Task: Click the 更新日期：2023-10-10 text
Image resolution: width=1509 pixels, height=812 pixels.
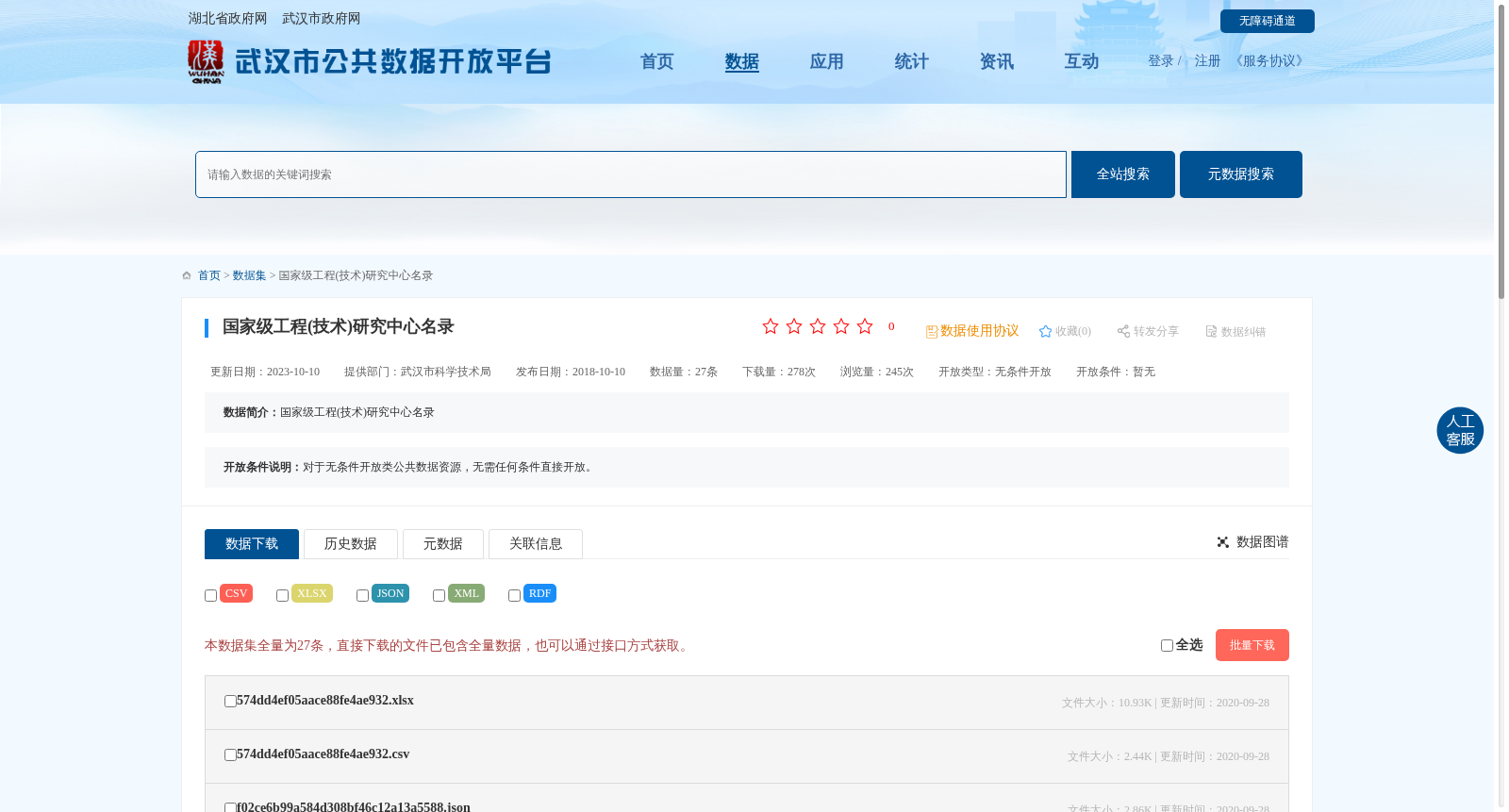Action: pos(265,372)
